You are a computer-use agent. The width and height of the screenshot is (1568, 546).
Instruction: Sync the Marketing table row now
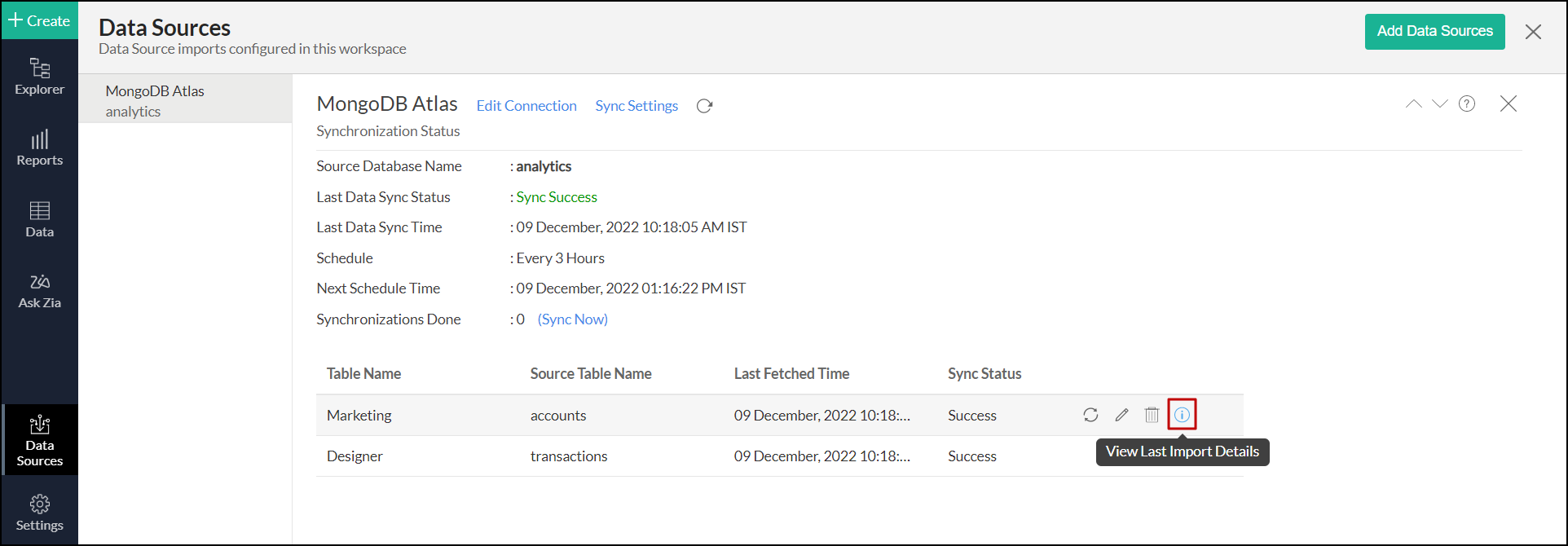pos(1090,415)
